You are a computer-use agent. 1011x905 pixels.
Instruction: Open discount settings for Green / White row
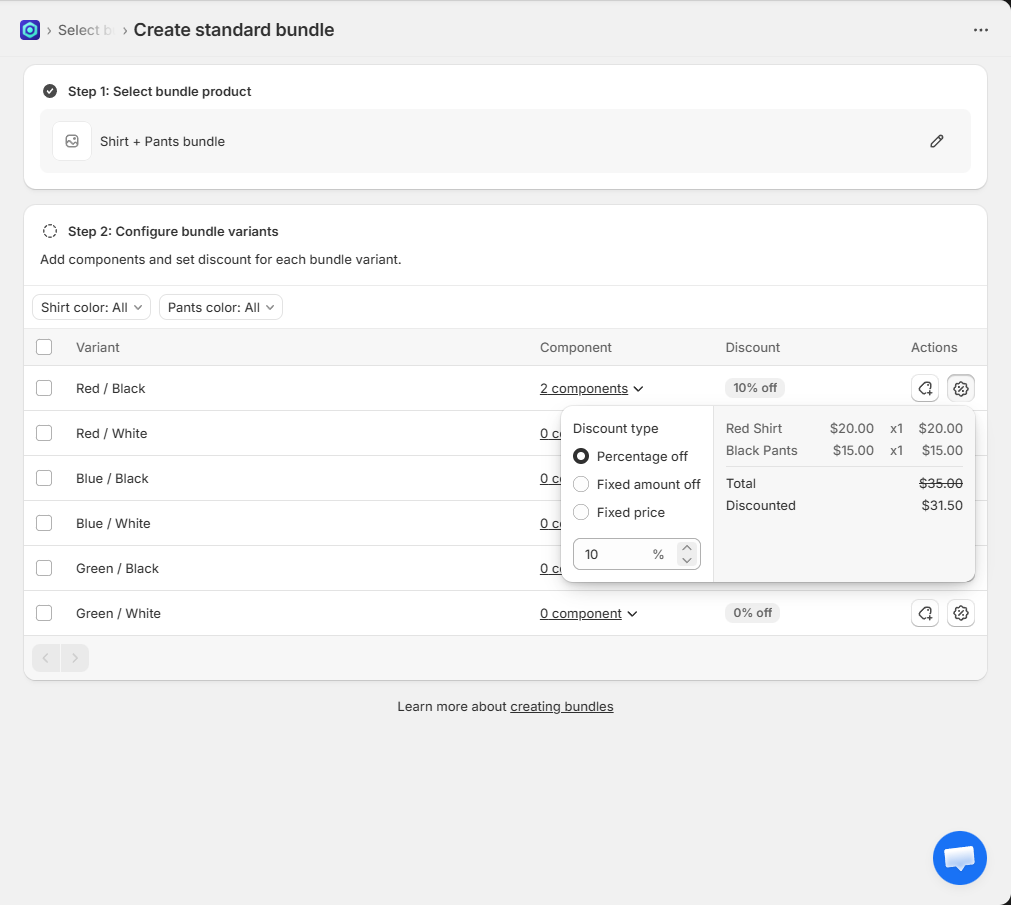tap(961, 613)
